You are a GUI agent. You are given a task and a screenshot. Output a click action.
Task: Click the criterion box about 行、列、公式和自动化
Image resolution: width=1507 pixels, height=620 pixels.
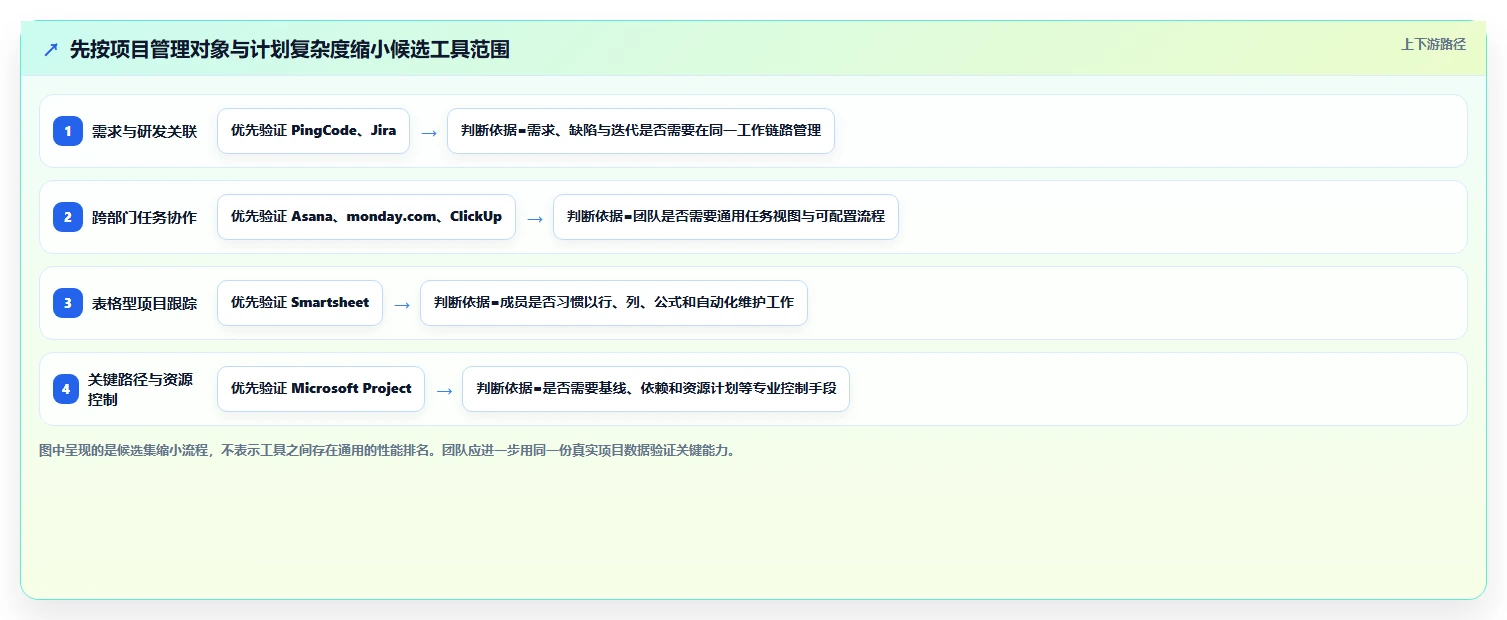(x=613, y=303)
